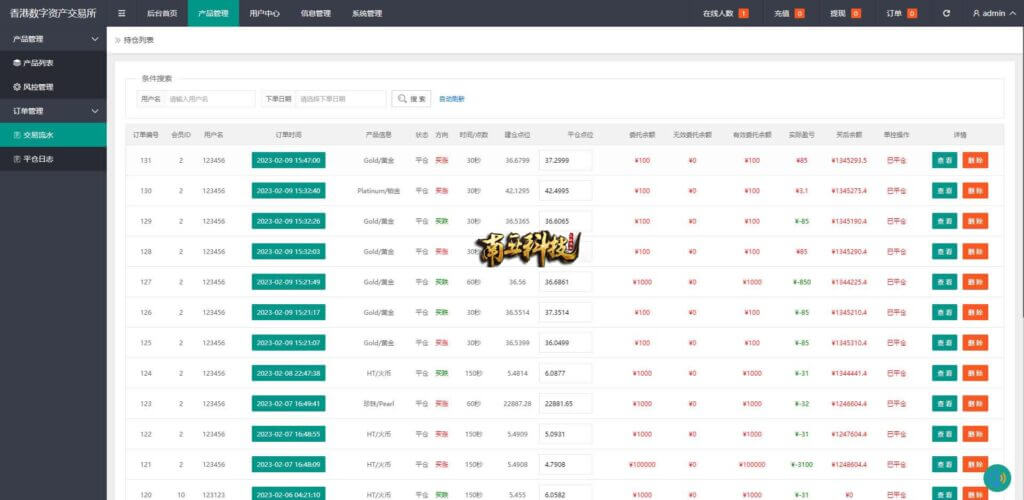Open the 订单 notifications counter
The width and height of the screenshot is (1024, 500).
(x=901, y=13)
